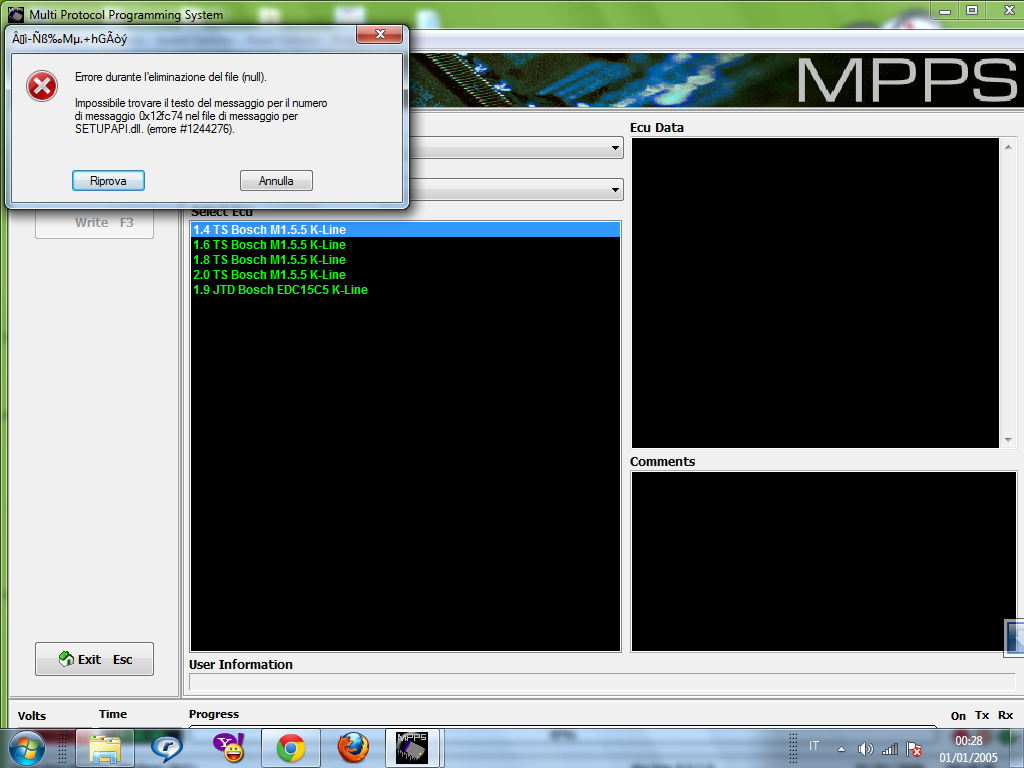Click the Progress bar
Viewport: 1024px width, 768px height.
[x=563, y=726]
